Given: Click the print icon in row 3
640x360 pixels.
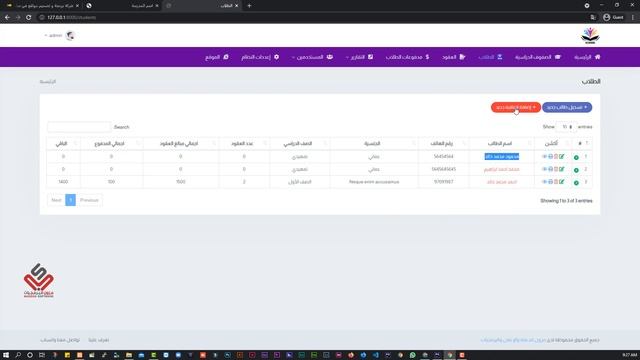Looking at the screenshot, I should pos(550,182).
